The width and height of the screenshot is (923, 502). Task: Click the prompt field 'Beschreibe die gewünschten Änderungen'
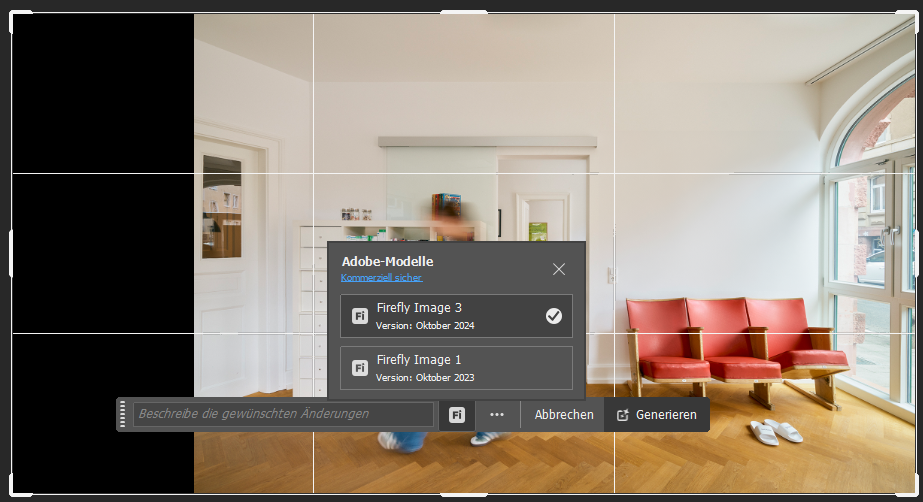(284, 414)
